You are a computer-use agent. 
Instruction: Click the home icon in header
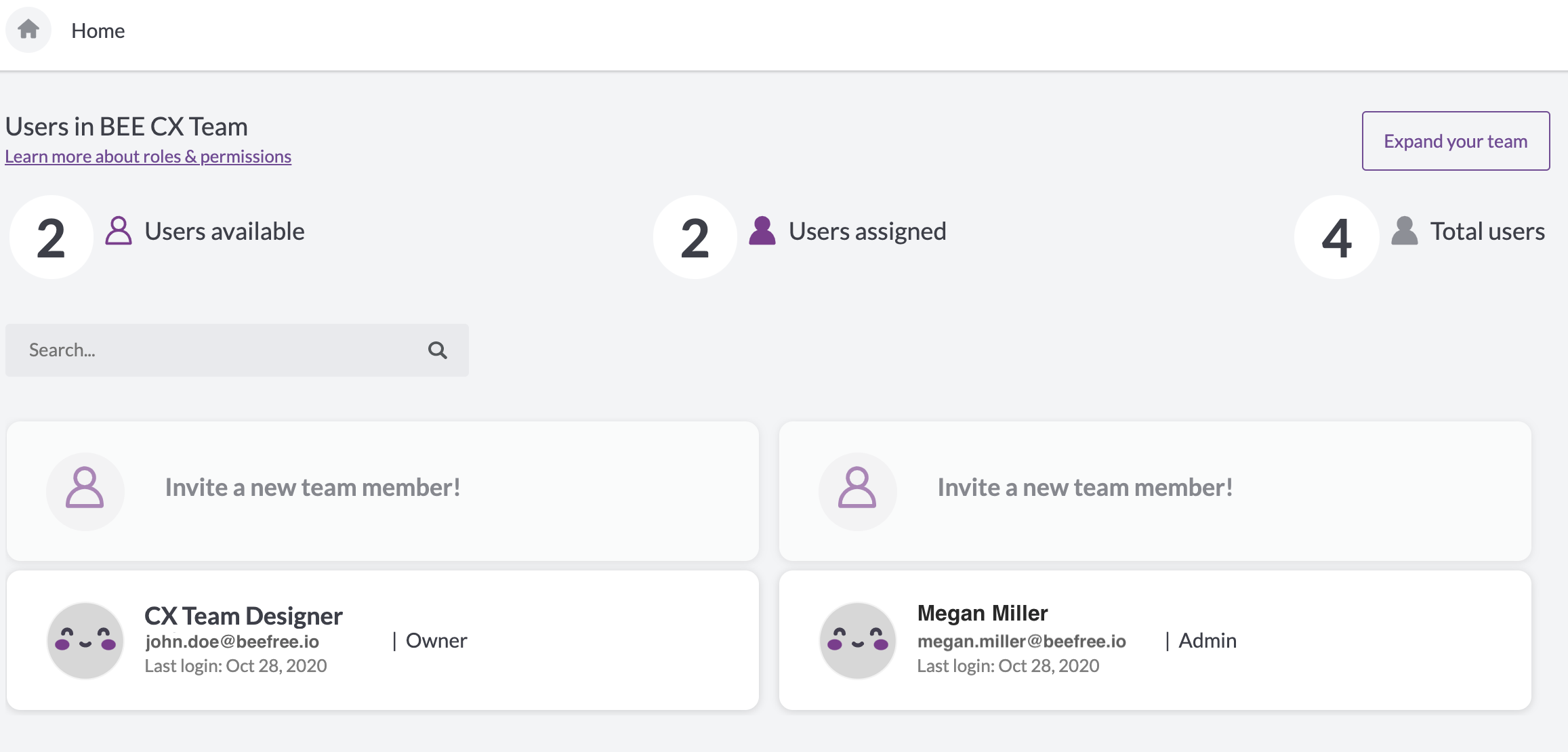28,29
